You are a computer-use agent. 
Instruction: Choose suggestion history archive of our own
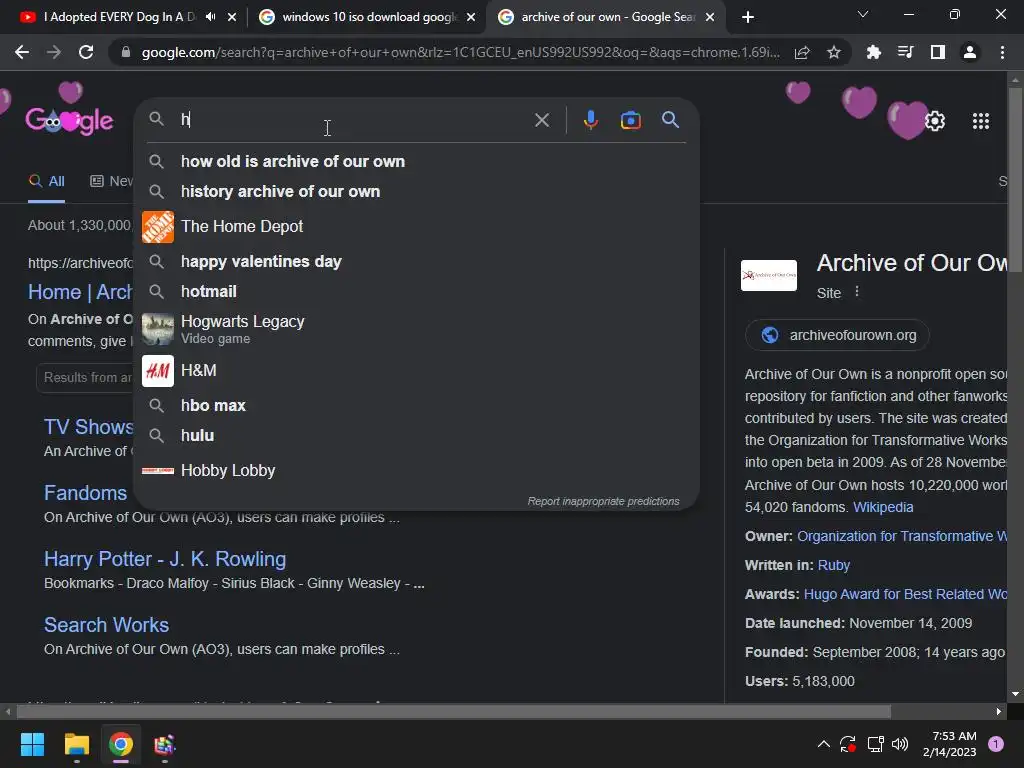416,191
